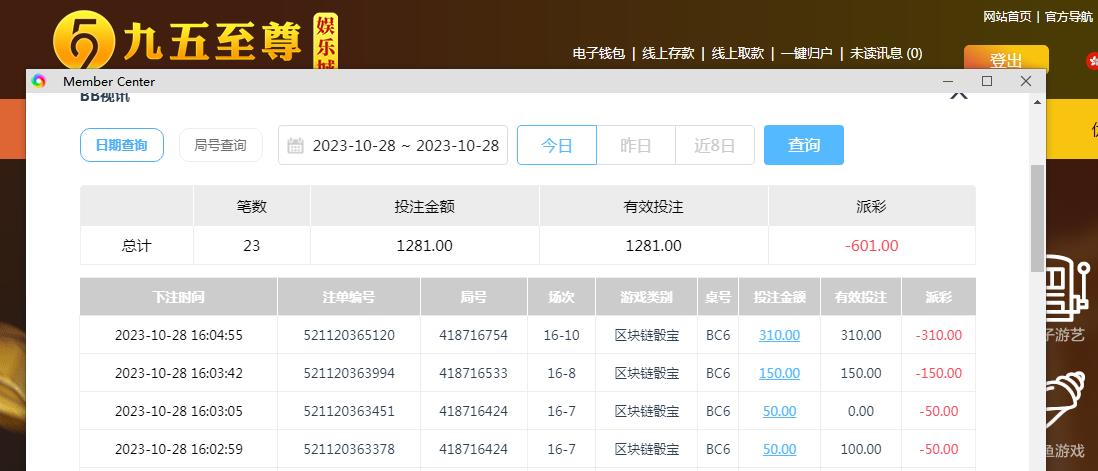Open 电子钱包 from the top navigation

(598, 53)
